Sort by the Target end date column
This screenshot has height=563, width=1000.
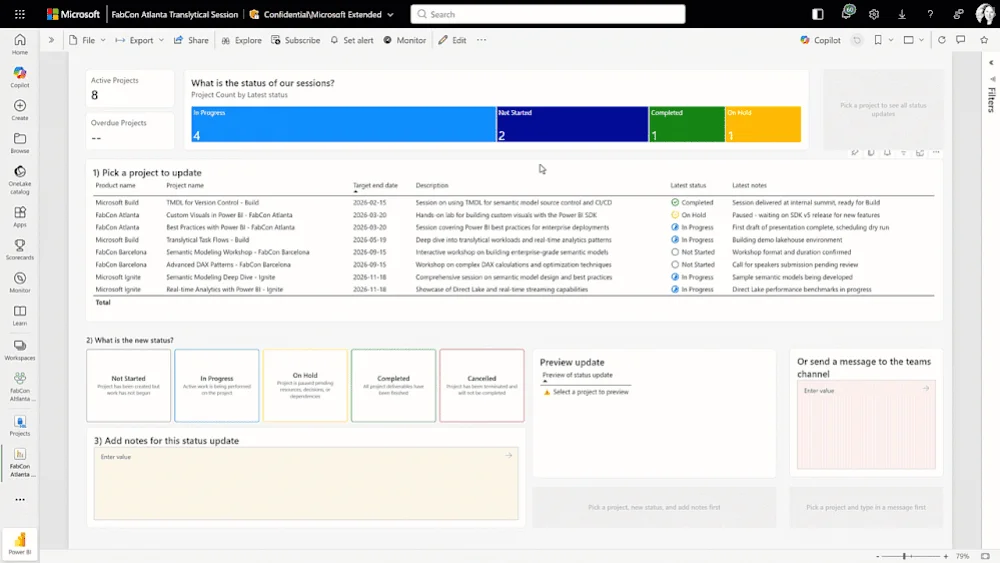375,186
